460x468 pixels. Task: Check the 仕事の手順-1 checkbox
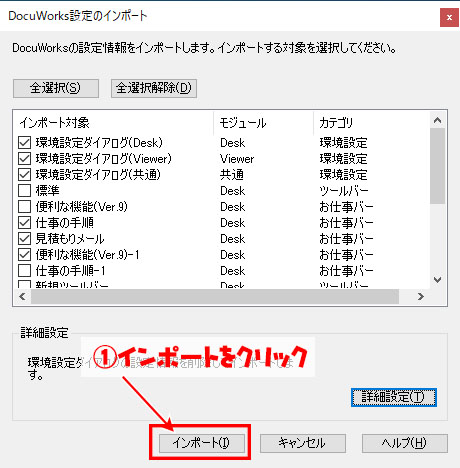click(x=24, y=271)
